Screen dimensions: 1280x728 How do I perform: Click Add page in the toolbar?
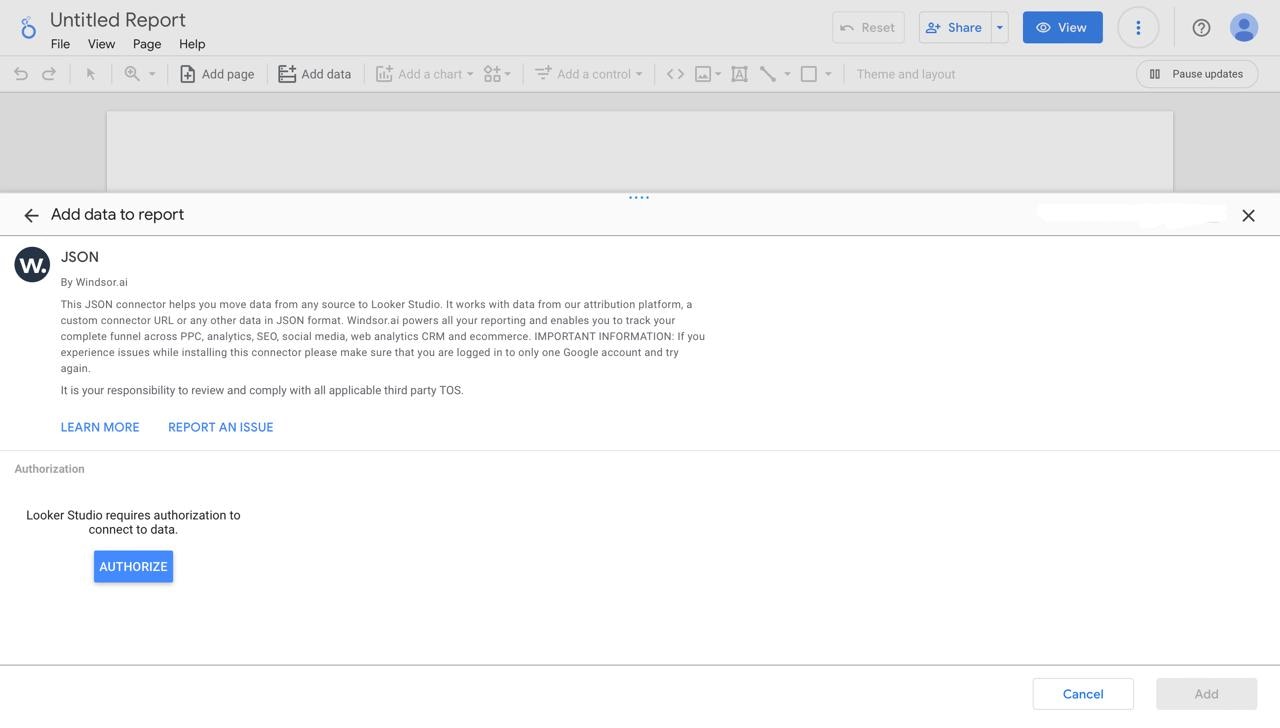217,74
